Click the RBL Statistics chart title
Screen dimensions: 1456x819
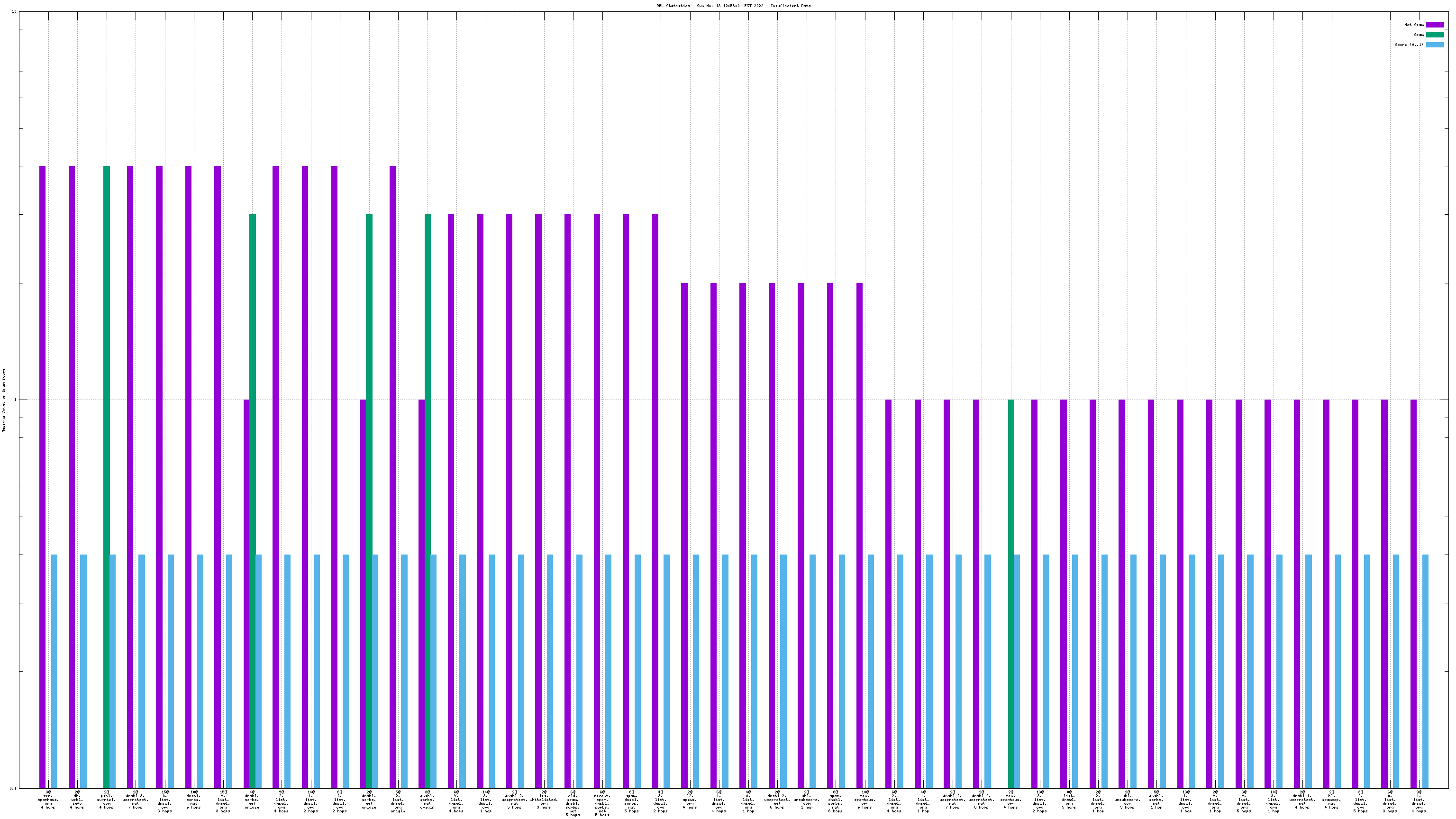(x=733, y=6)
